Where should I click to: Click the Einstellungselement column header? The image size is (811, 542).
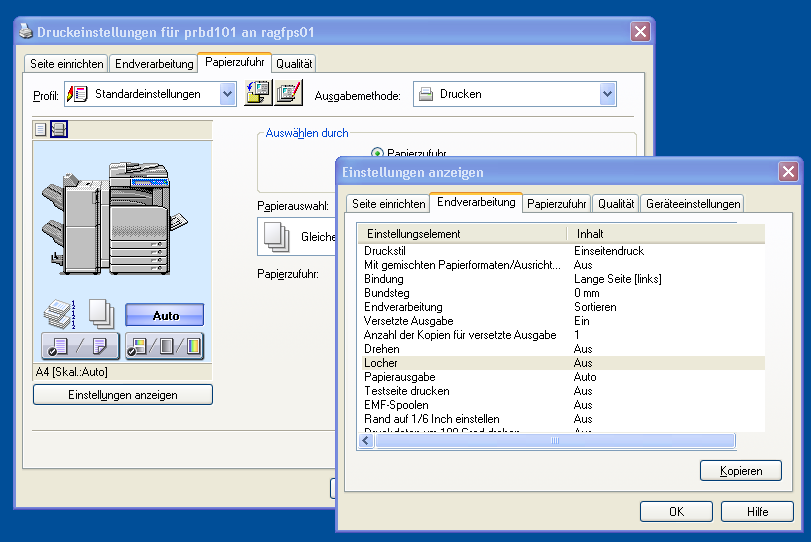pyautogui.click(x=462, y=234)
